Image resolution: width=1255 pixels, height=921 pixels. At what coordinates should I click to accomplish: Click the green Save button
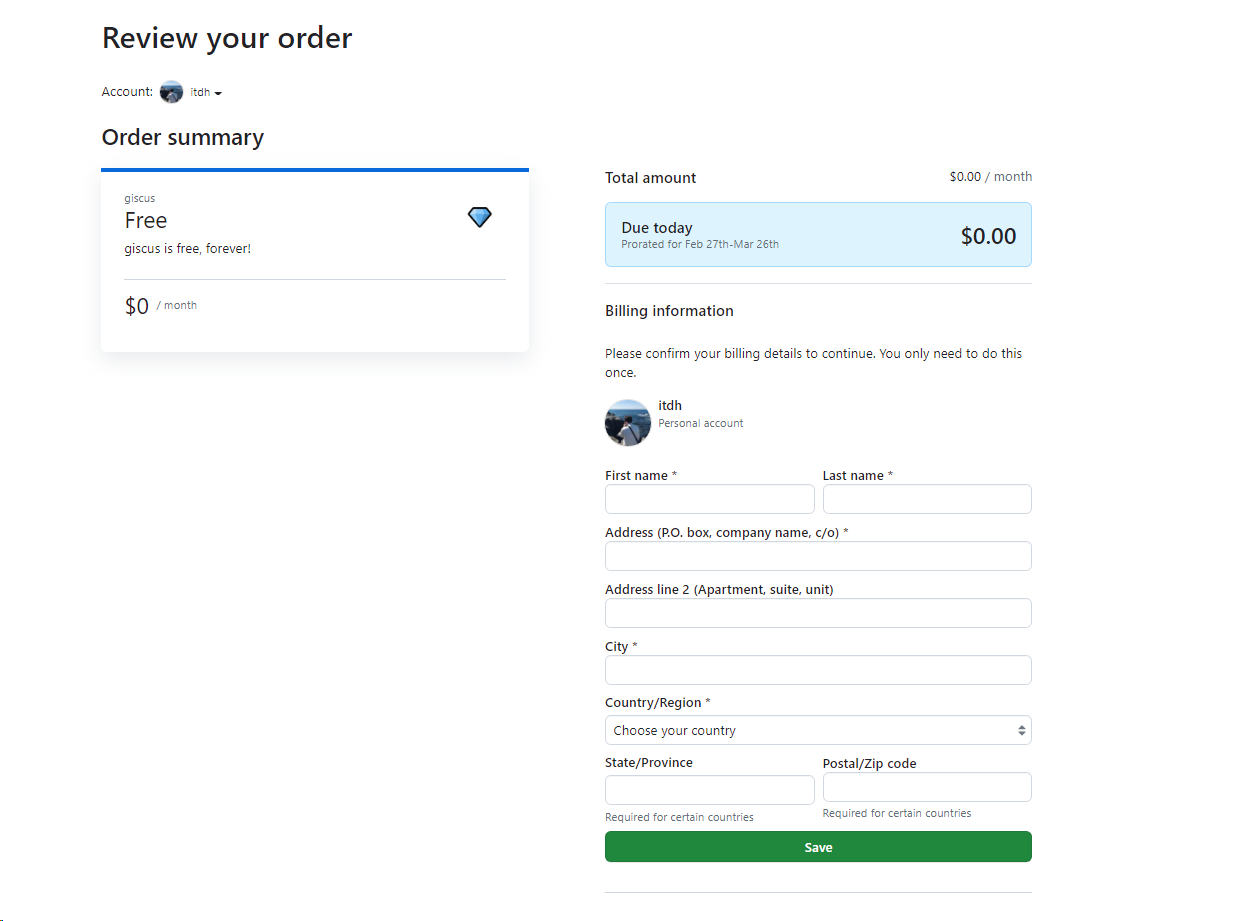pyautogui.click(x=818, y=847)
